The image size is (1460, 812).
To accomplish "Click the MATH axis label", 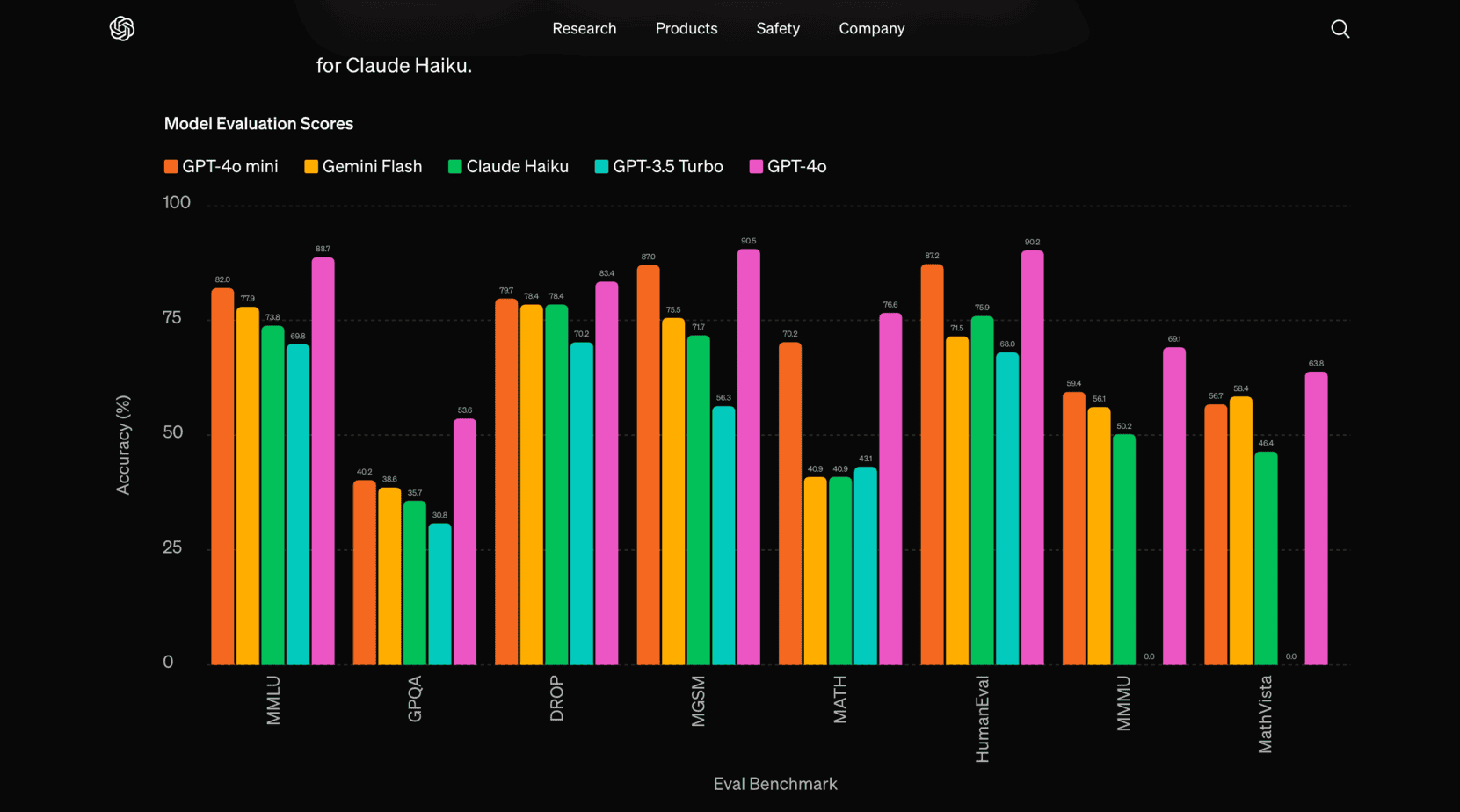I will tap(840, 700).
